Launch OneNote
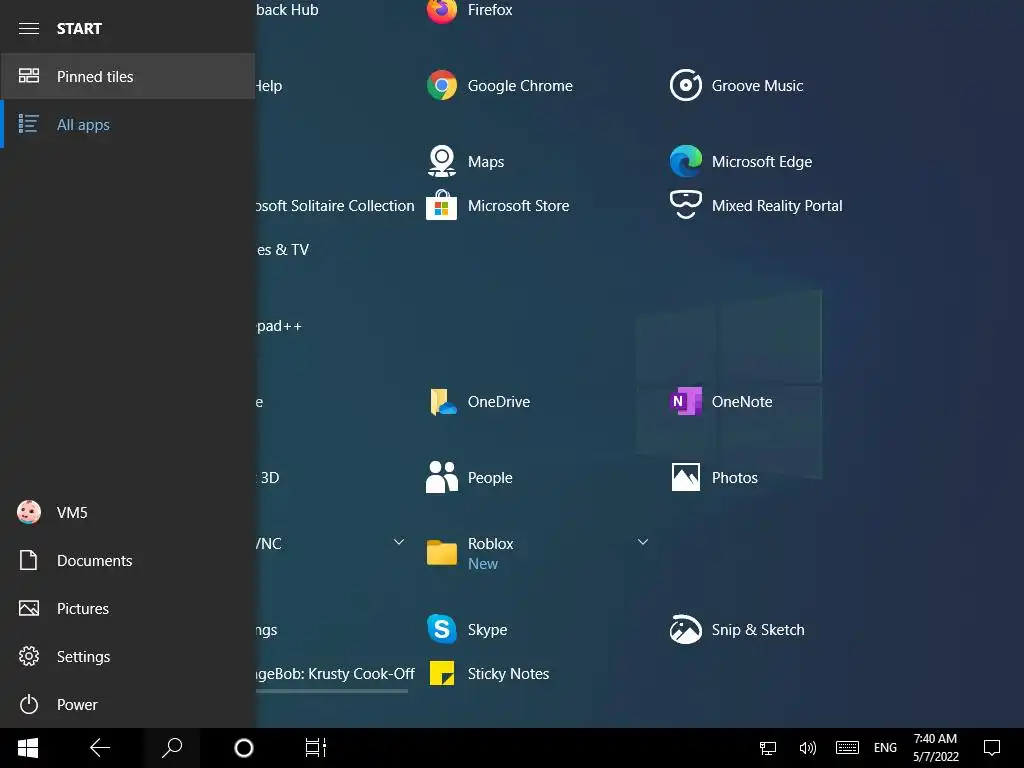The height and width of the screenshot is (768, 1024). point(721,402)
